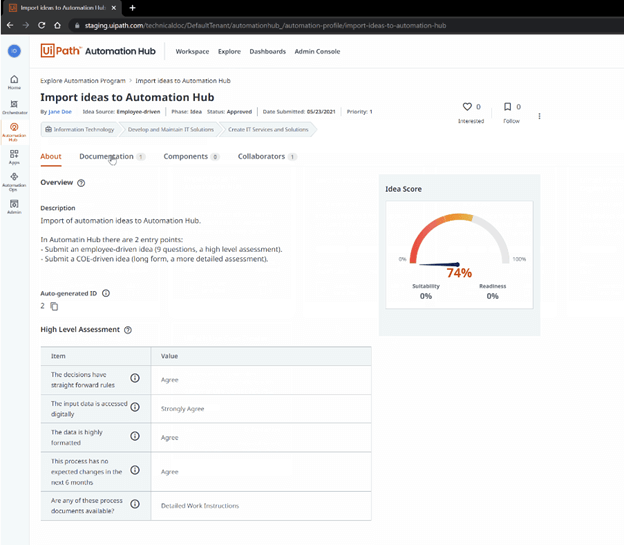Open a new browser tab
Image resolution: width=624 pixels, height=545 pixels.
click(133, 8)
